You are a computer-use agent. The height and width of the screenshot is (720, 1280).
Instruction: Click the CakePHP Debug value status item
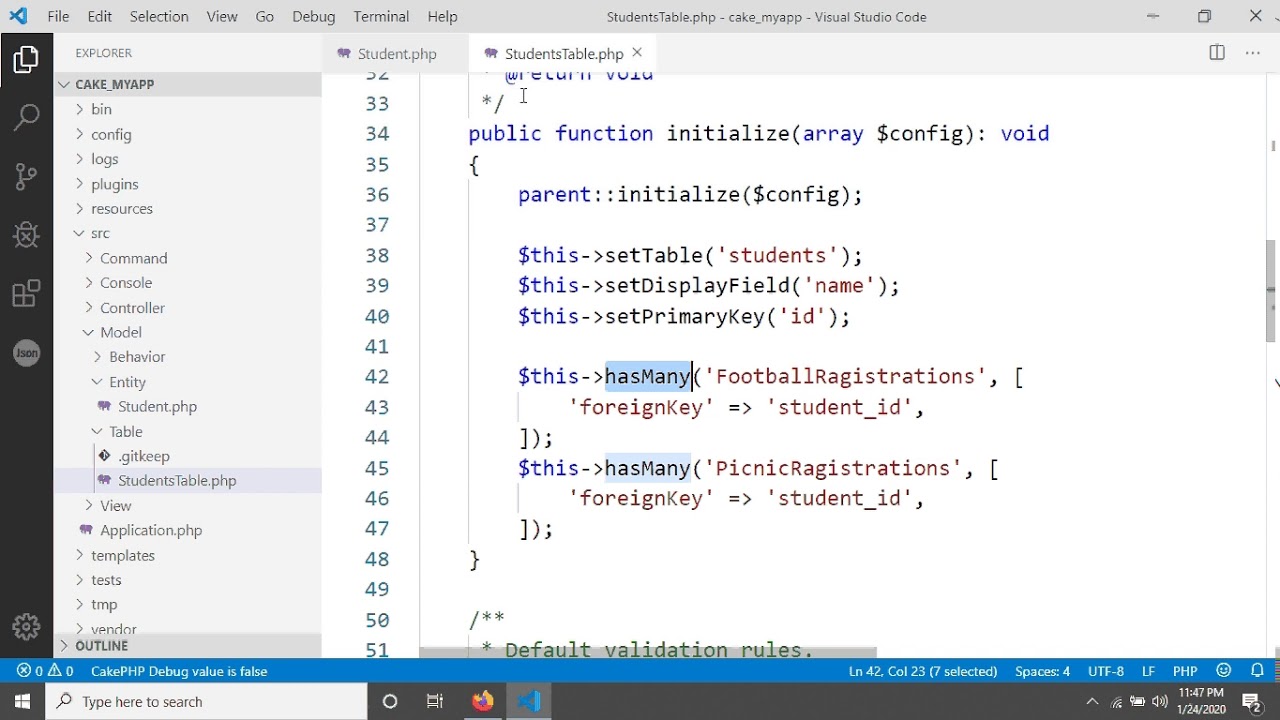click(179, 671)
